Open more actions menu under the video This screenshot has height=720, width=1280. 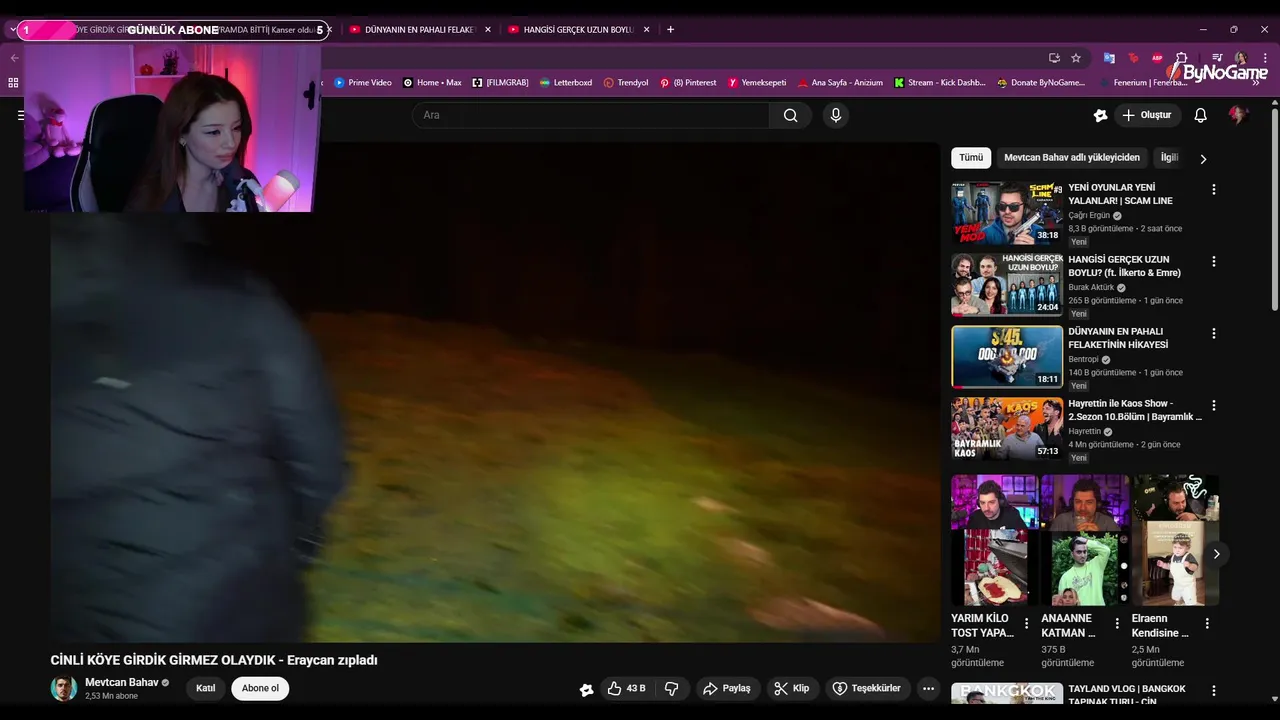[928, 688]
